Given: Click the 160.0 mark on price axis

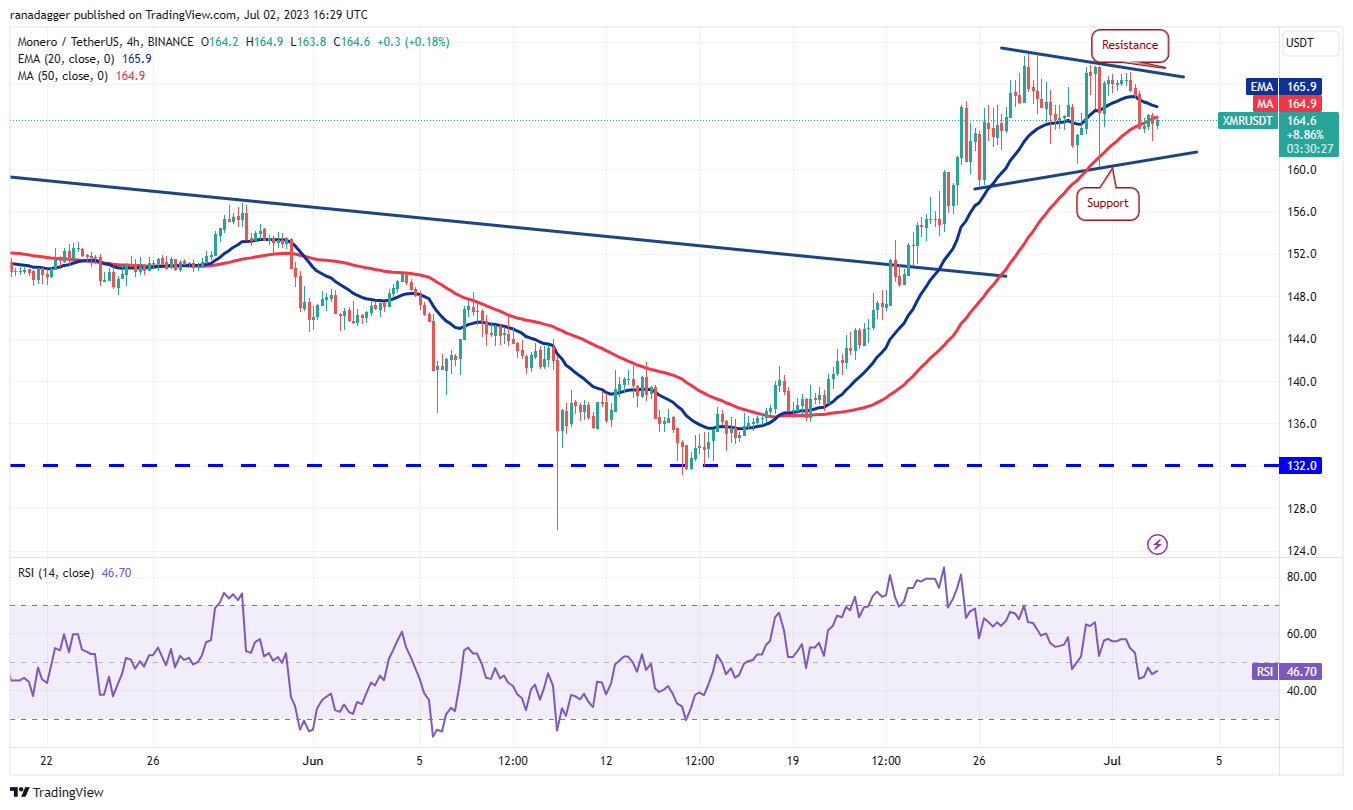Looking at the screenshot, I should click(x=1301, y=170).
